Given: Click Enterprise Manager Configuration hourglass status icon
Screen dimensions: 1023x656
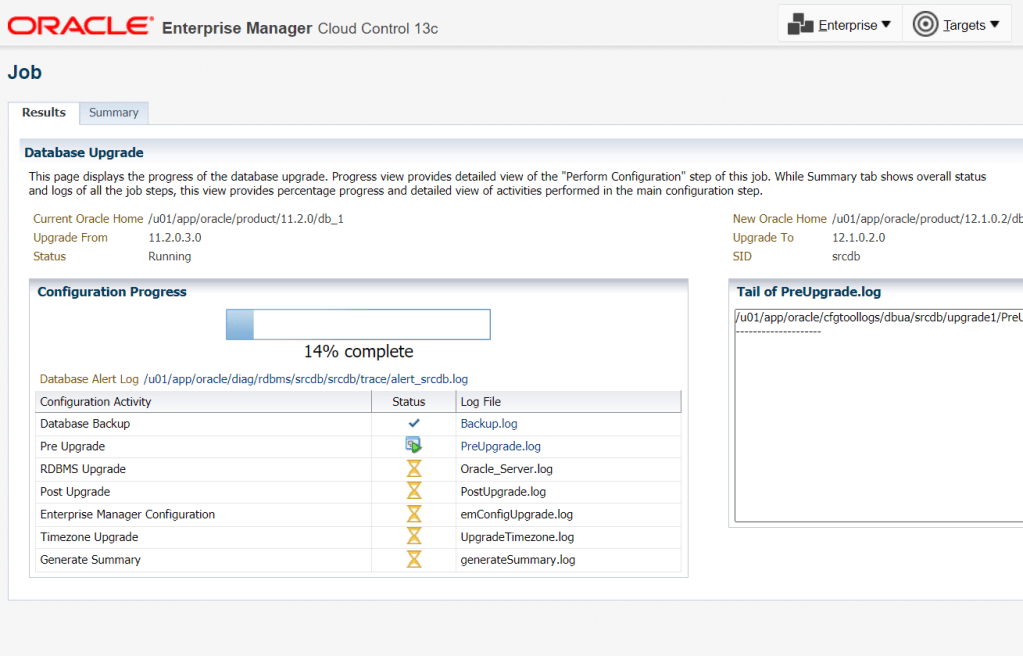Looking at the screenshot, I should pos(414,514).
